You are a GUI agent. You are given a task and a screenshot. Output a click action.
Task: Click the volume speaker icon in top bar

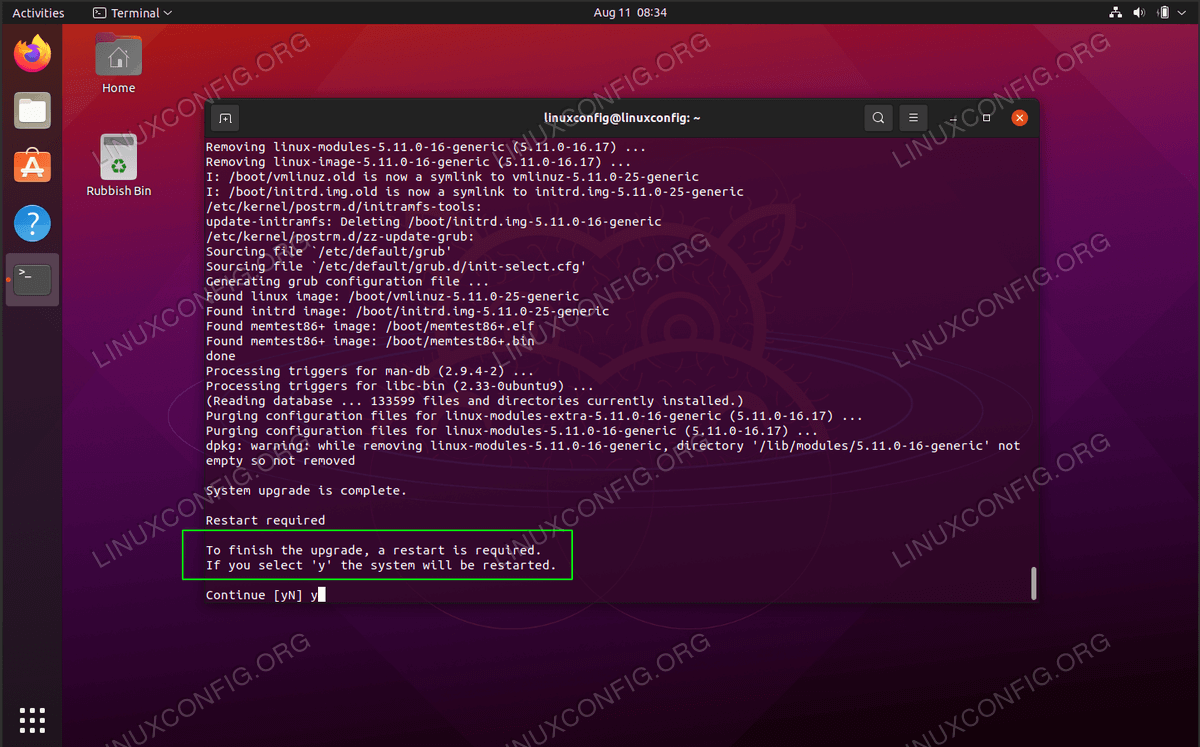pos(1140,13)
